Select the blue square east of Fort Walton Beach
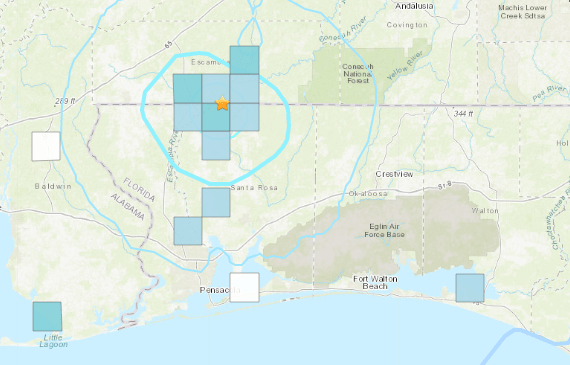Viewport: 570px width, 365px height. [470, 288]
